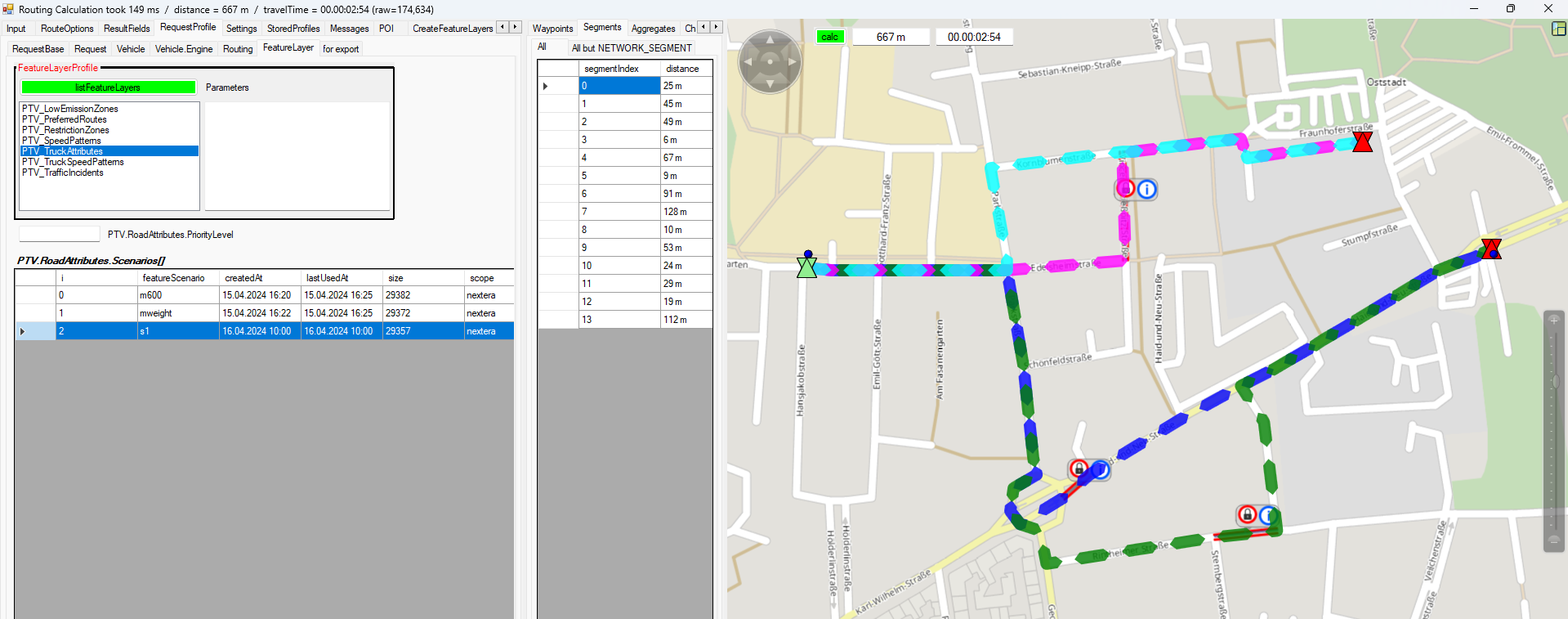Click the blue info icon below Kornblumenstraße
This screenshot has width=1568, height=619.
[x=1147, y=190]
